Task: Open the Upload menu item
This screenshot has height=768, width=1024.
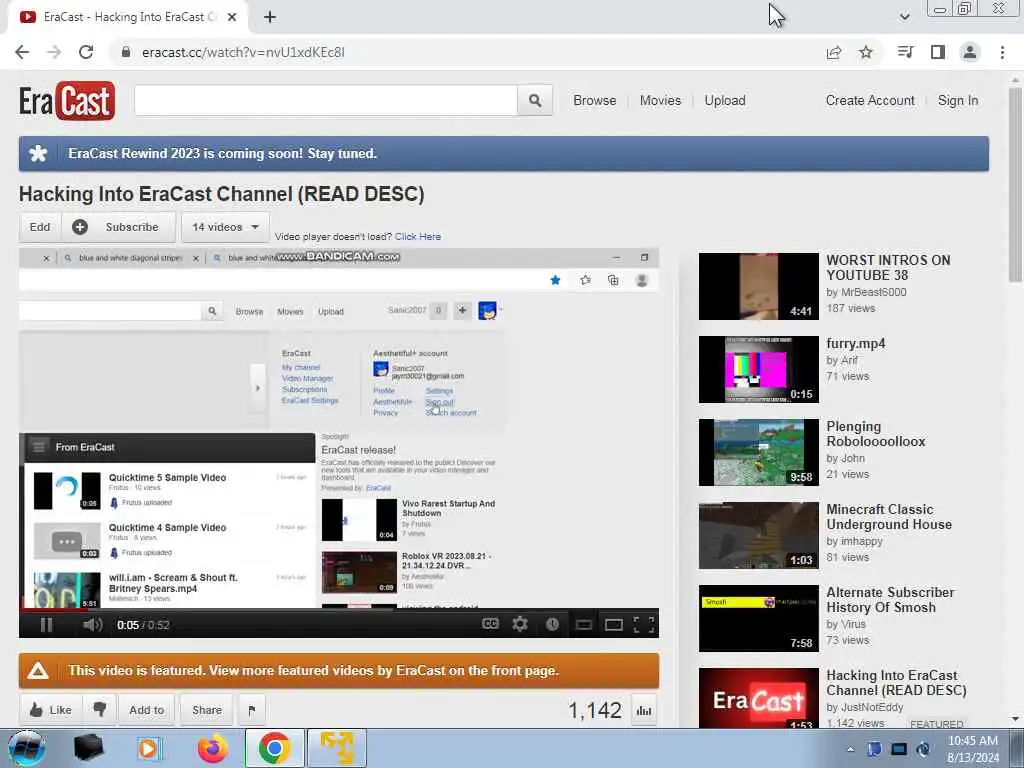Action: pyautogui.click(x=725, y=101)
